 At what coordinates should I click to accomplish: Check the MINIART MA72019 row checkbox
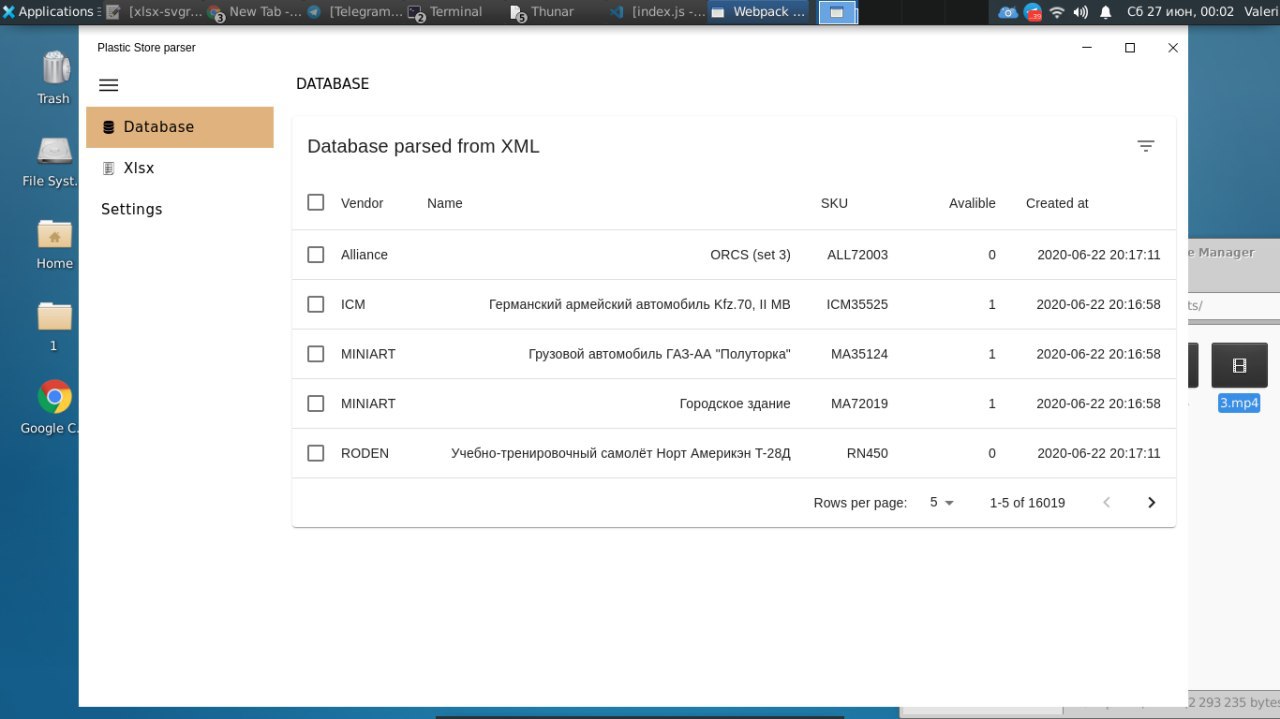click(x=316, y=403)
